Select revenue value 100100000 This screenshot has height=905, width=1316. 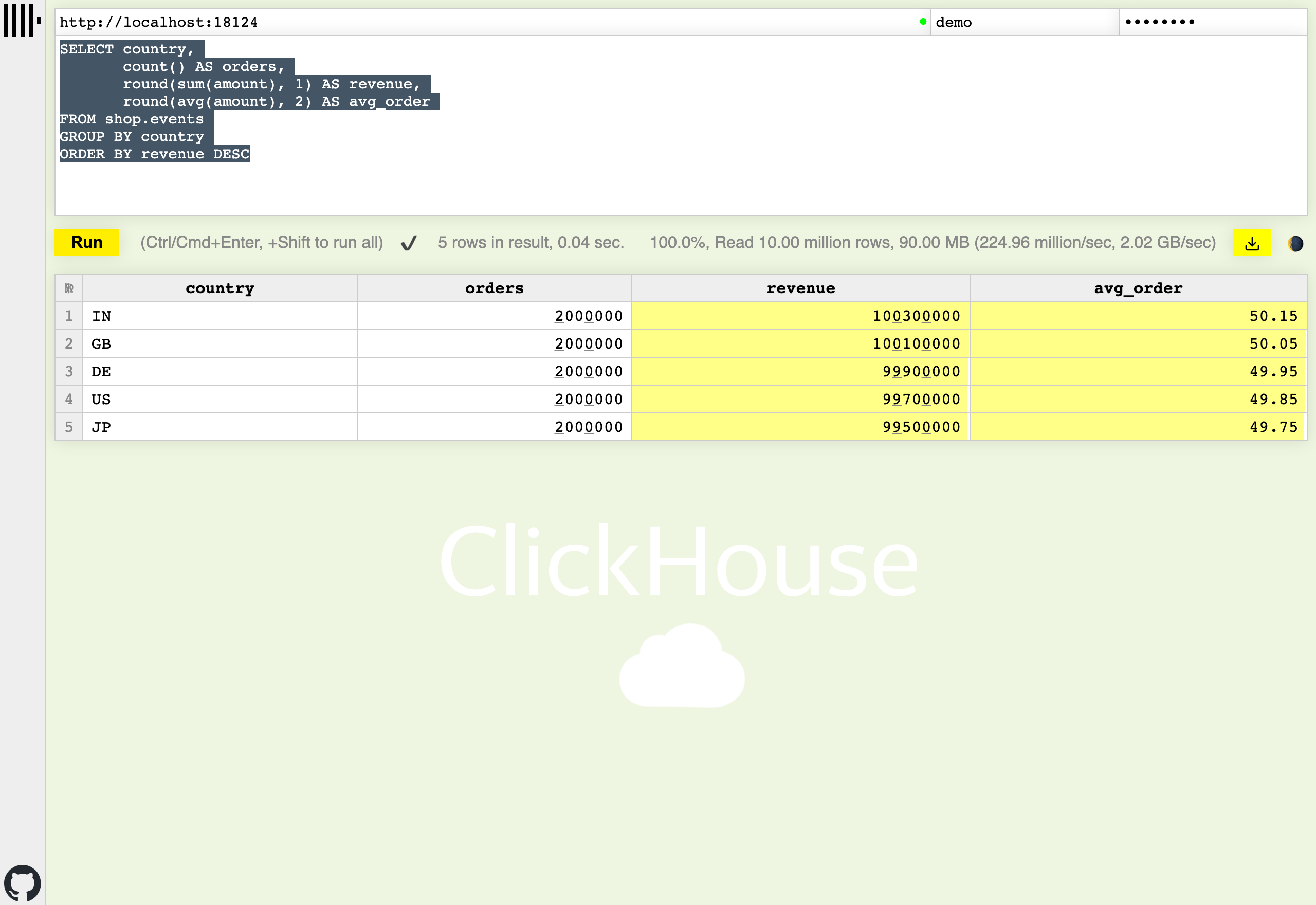pyautogui.click(x=801, y=343)
